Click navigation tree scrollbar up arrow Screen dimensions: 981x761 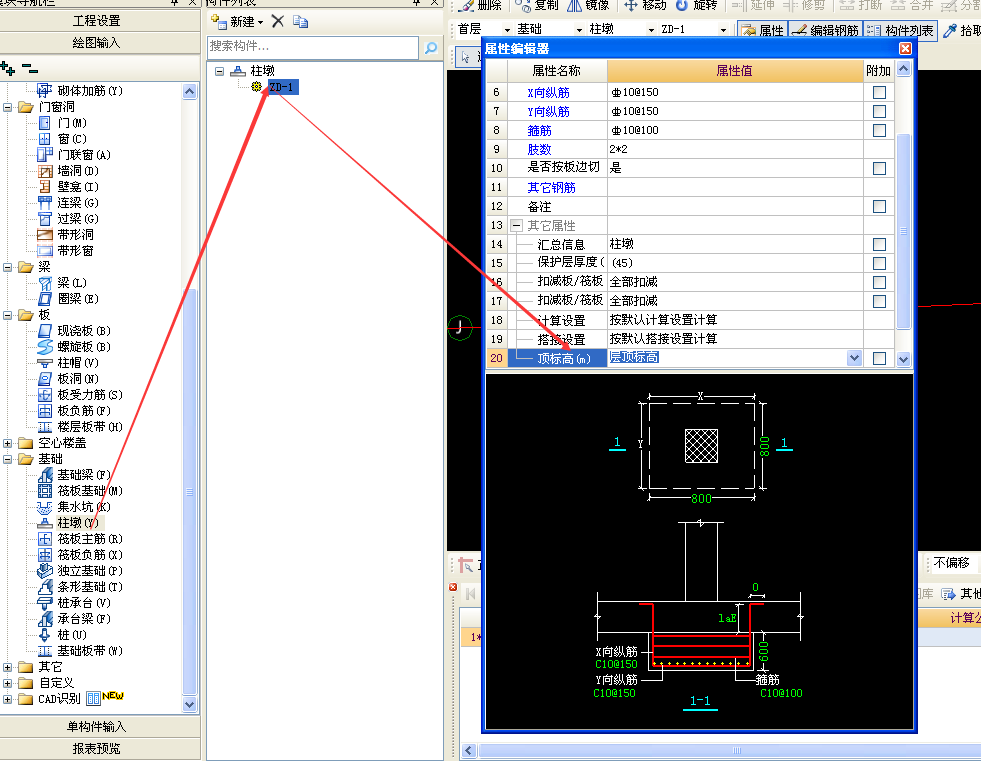[190, 92]
